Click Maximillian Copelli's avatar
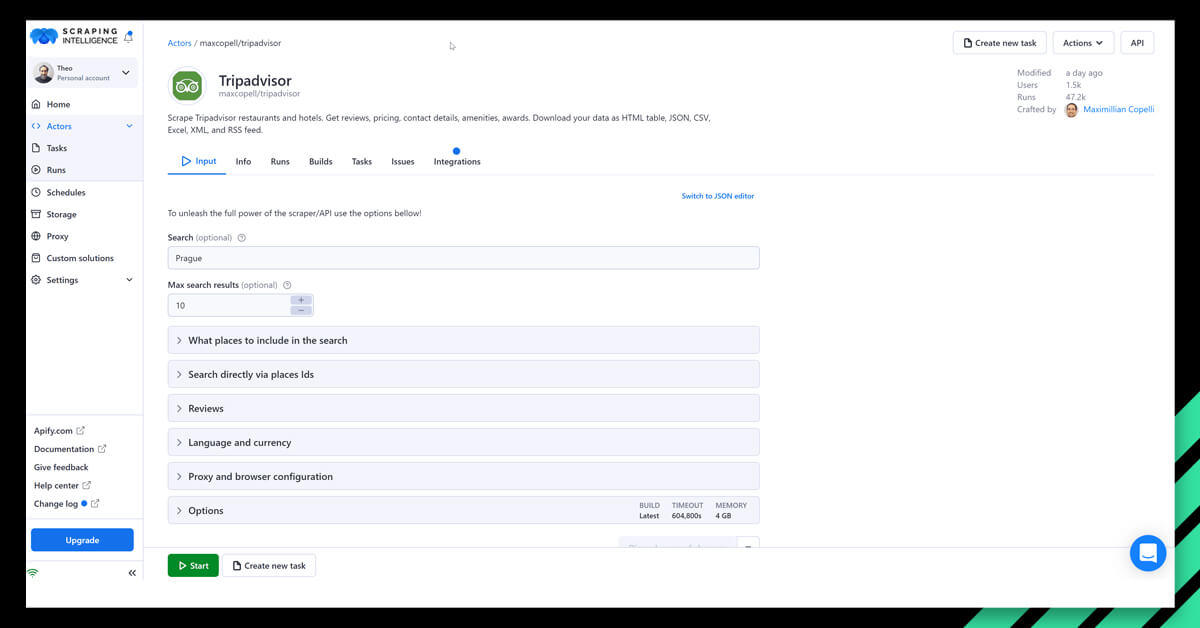Screen dimensions: 1200x628 point(1071,110)
